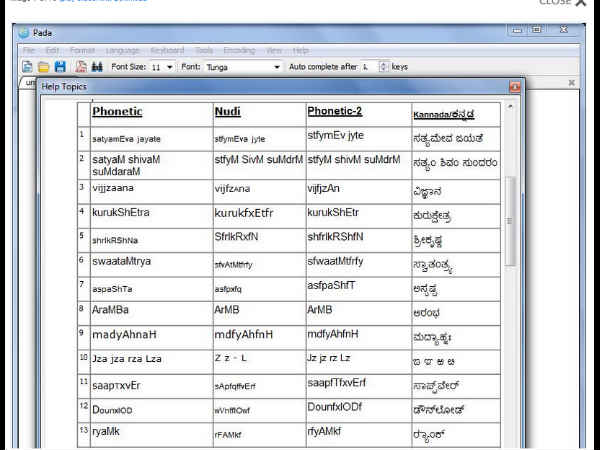Screen dimensions: 600x450
Task: Open the Encoding menu
Action: point(240,51)
